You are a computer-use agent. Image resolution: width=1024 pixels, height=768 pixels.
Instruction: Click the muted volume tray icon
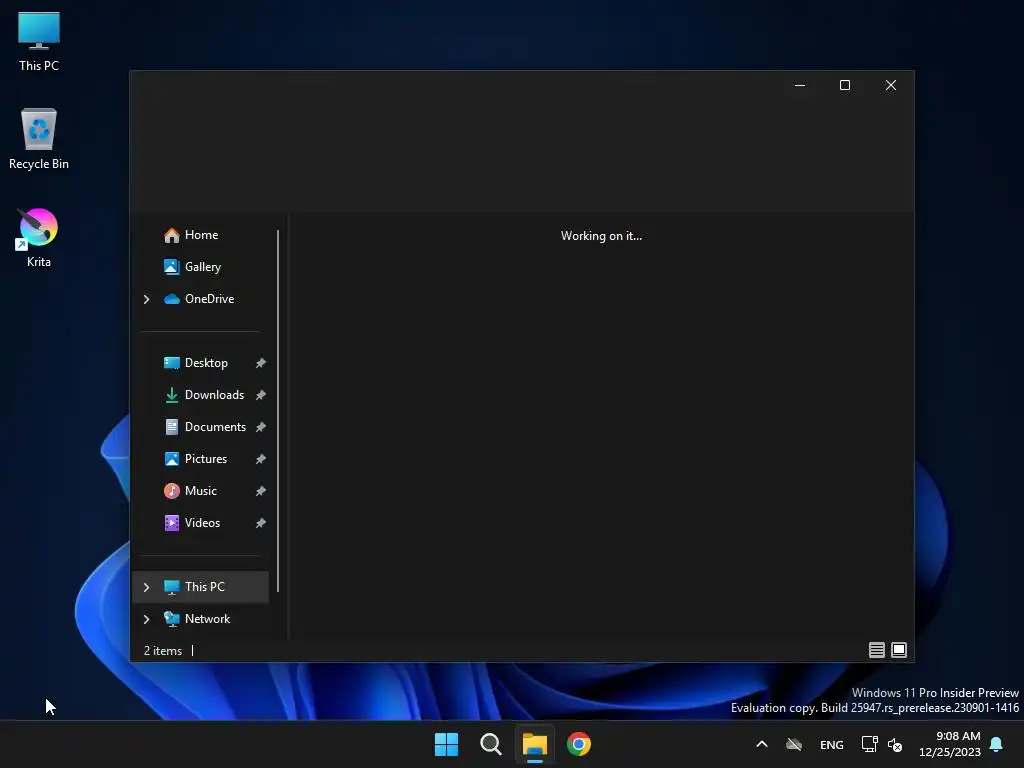895,744
